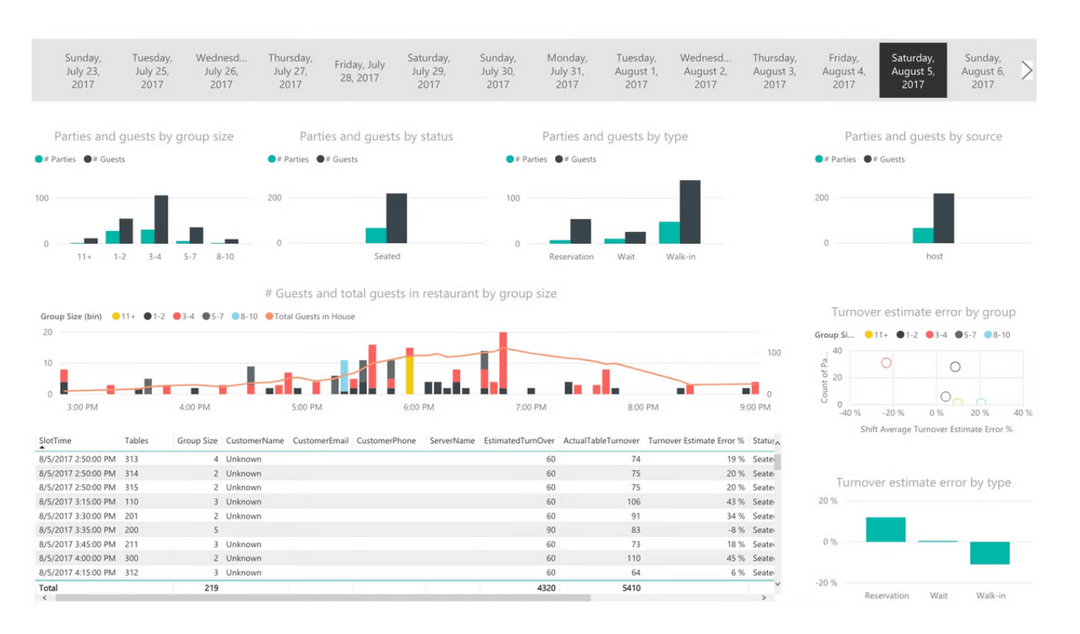The height and width of the screenshot is (634, 1080).
Task: Click the orange Total Guests in House legend marker
Action: pyautogui.click(x=270, y=315)
